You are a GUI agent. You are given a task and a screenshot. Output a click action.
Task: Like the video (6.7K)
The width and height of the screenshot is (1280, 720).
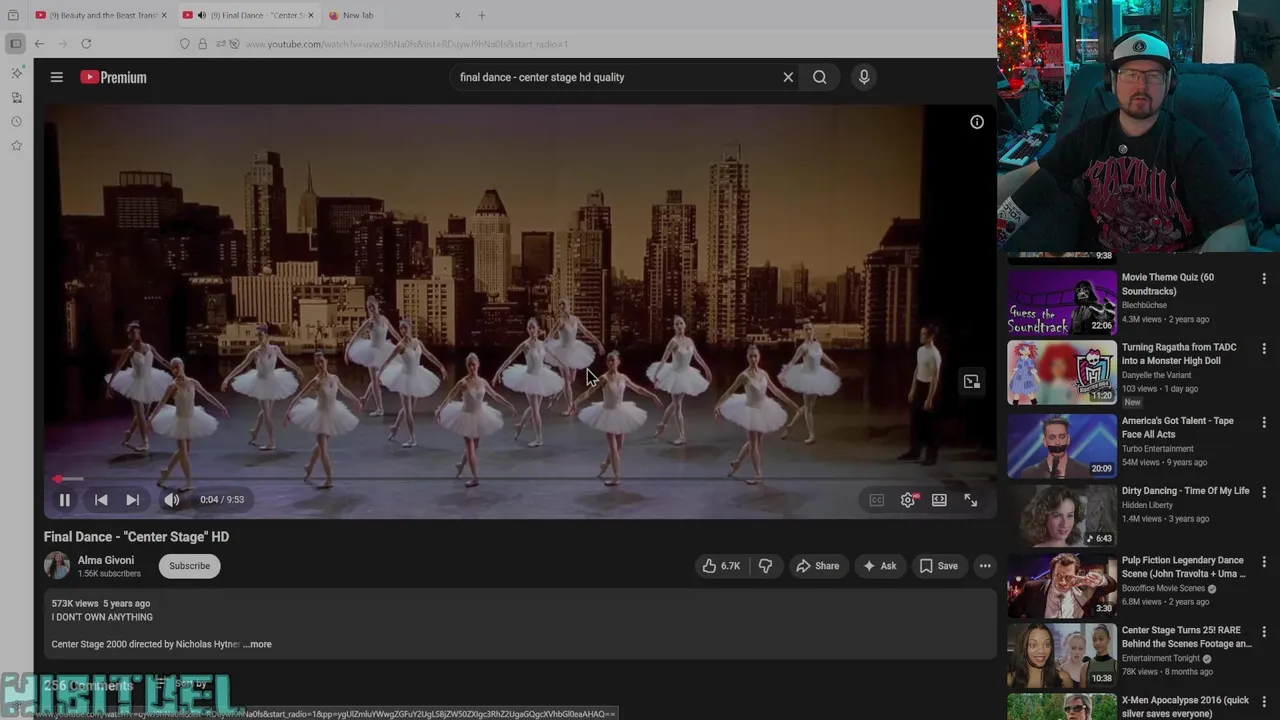point(721,566)
